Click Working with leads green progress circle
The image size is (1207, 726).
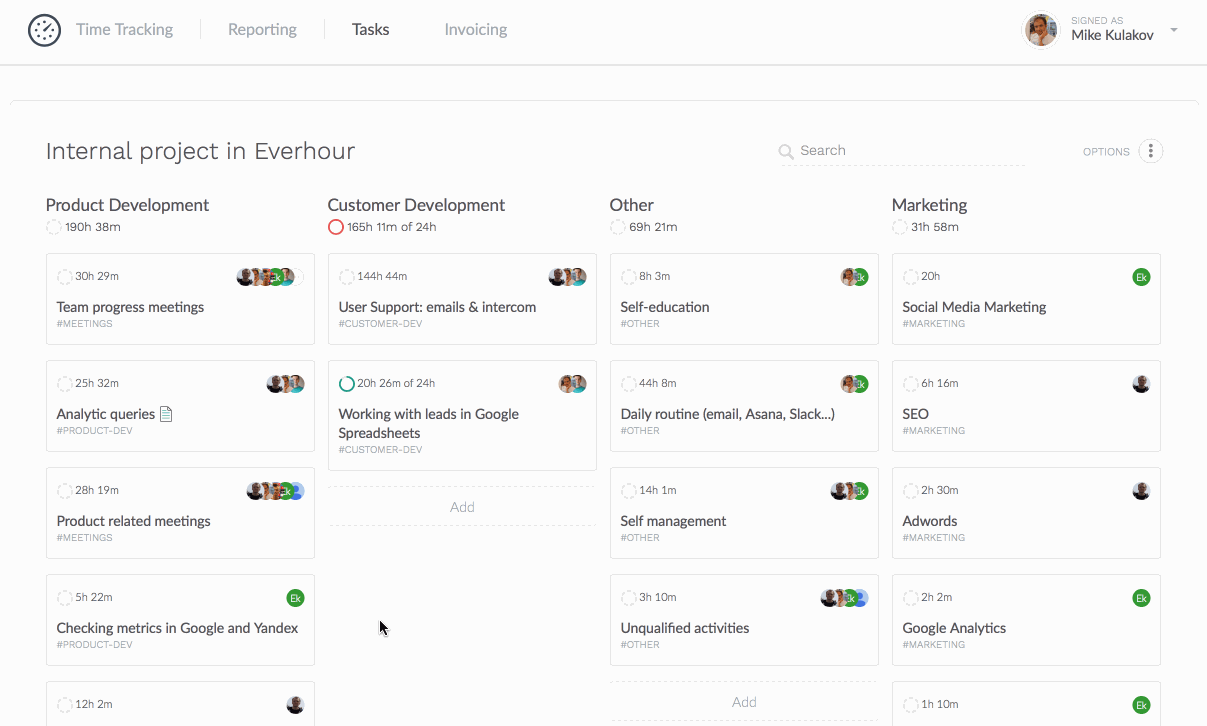(x=347, y=384)
